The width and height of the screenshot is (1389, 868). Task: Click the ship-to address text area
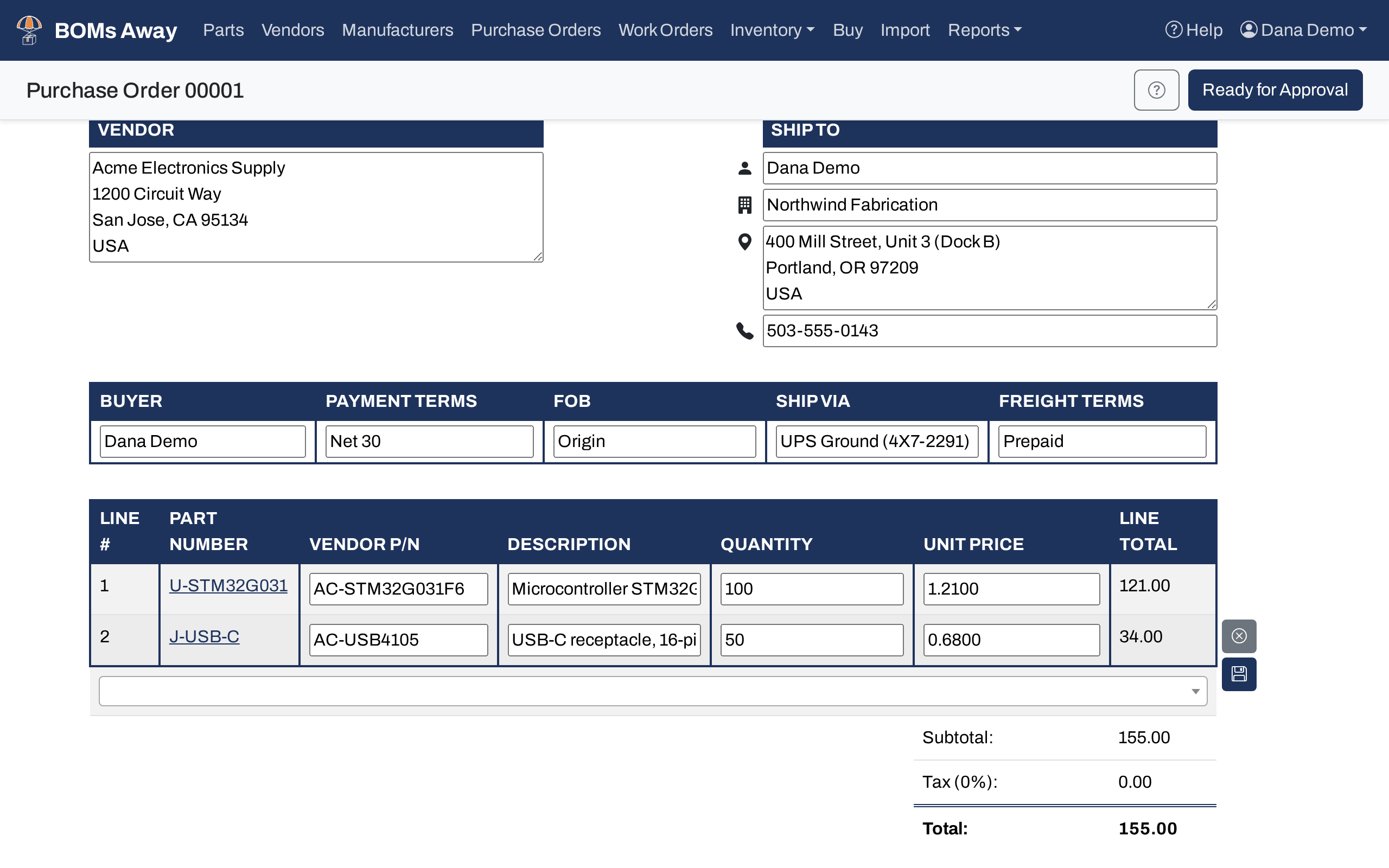point(990,268)
